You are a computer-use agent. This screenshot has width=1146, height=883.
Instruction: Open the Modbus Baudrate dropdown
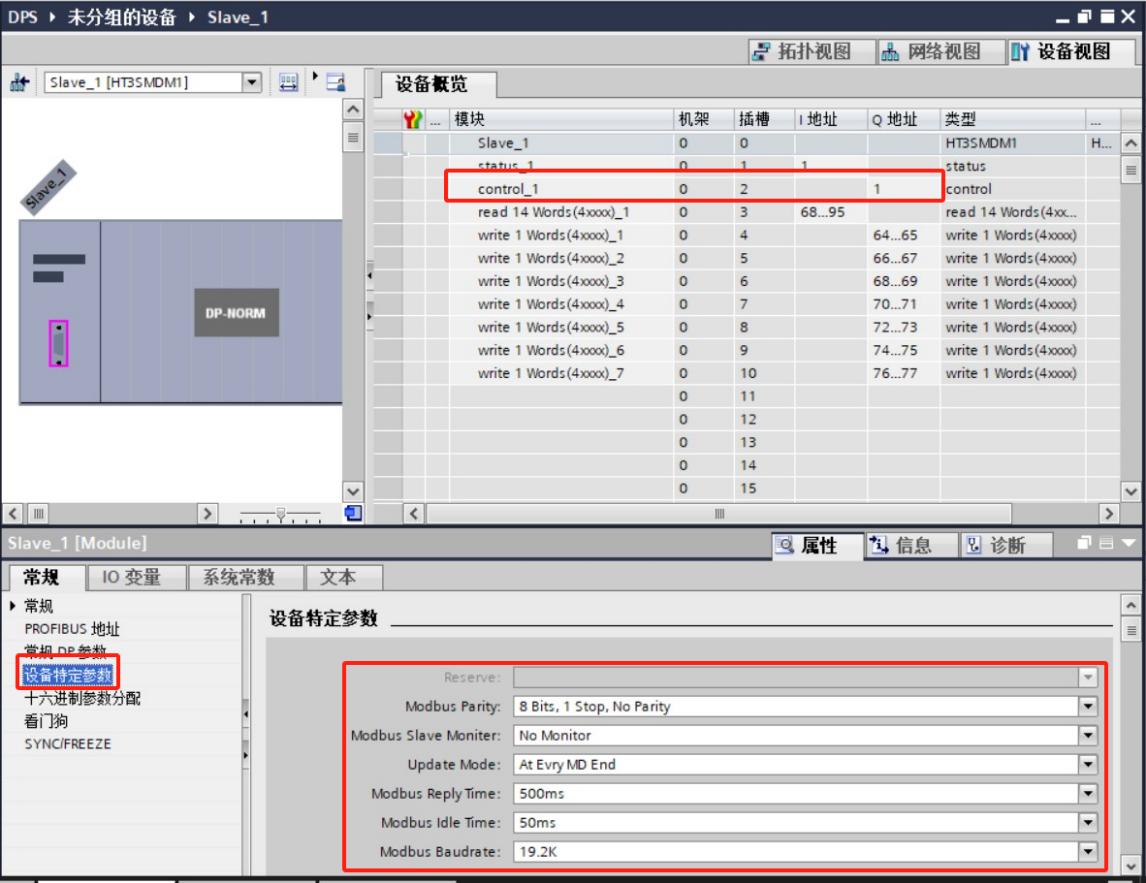coord(1088,852)
